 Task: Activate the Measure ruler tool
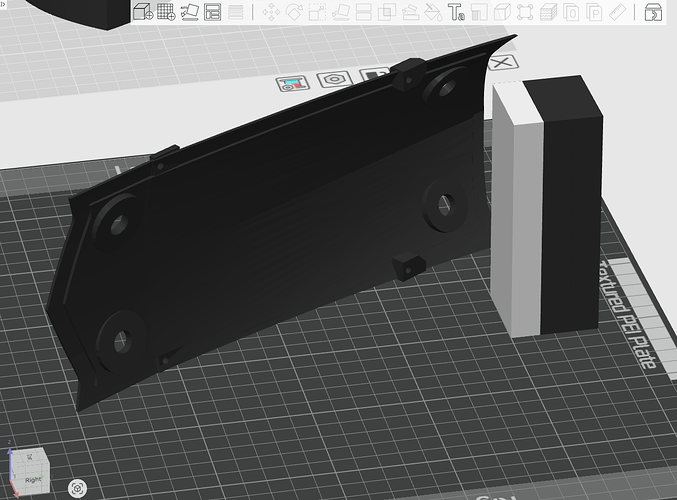[618, 12]
